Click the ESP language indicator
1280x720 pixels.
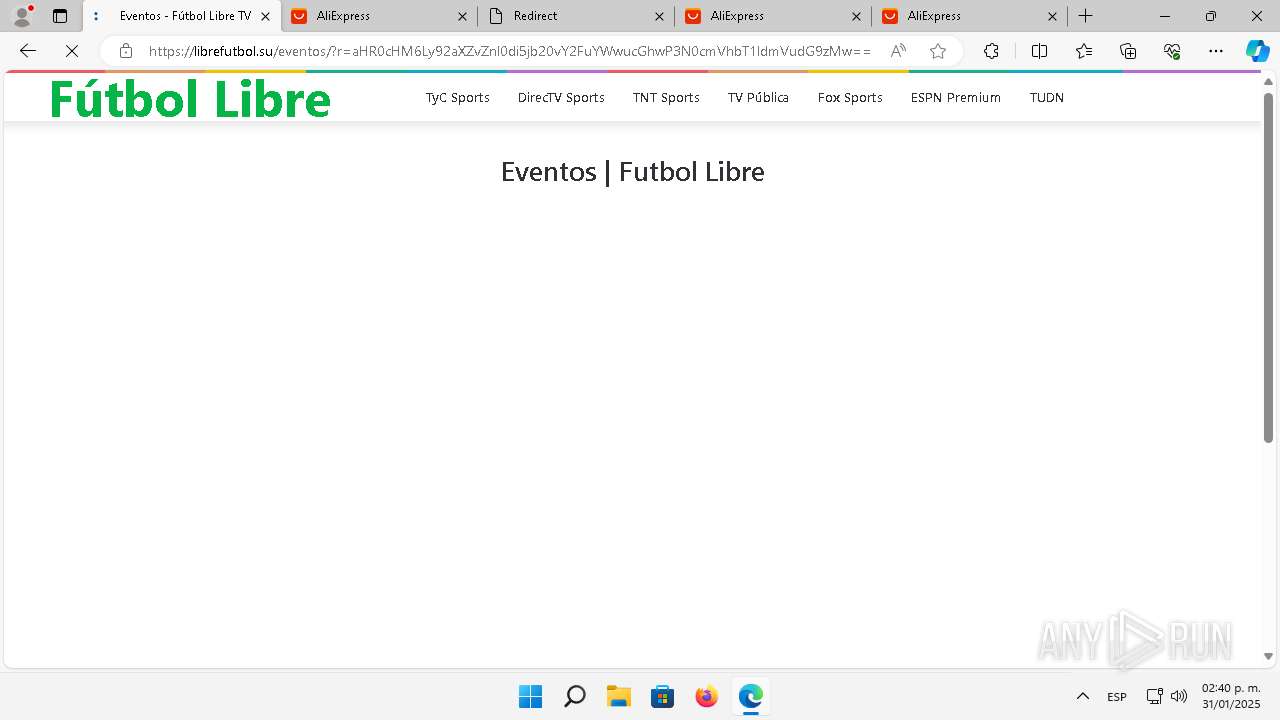point(1117,697)
